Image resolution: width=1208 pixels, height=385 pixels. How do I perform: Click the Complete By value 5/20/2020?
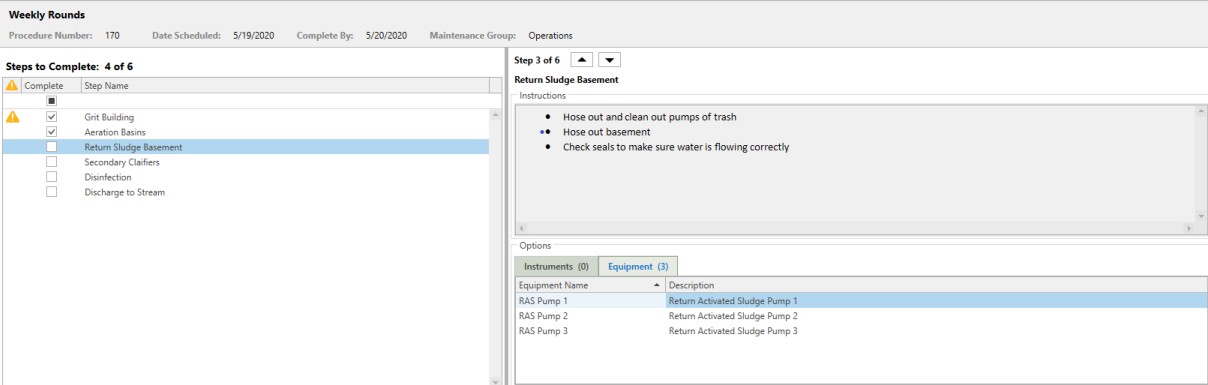[x=386, y=36]
